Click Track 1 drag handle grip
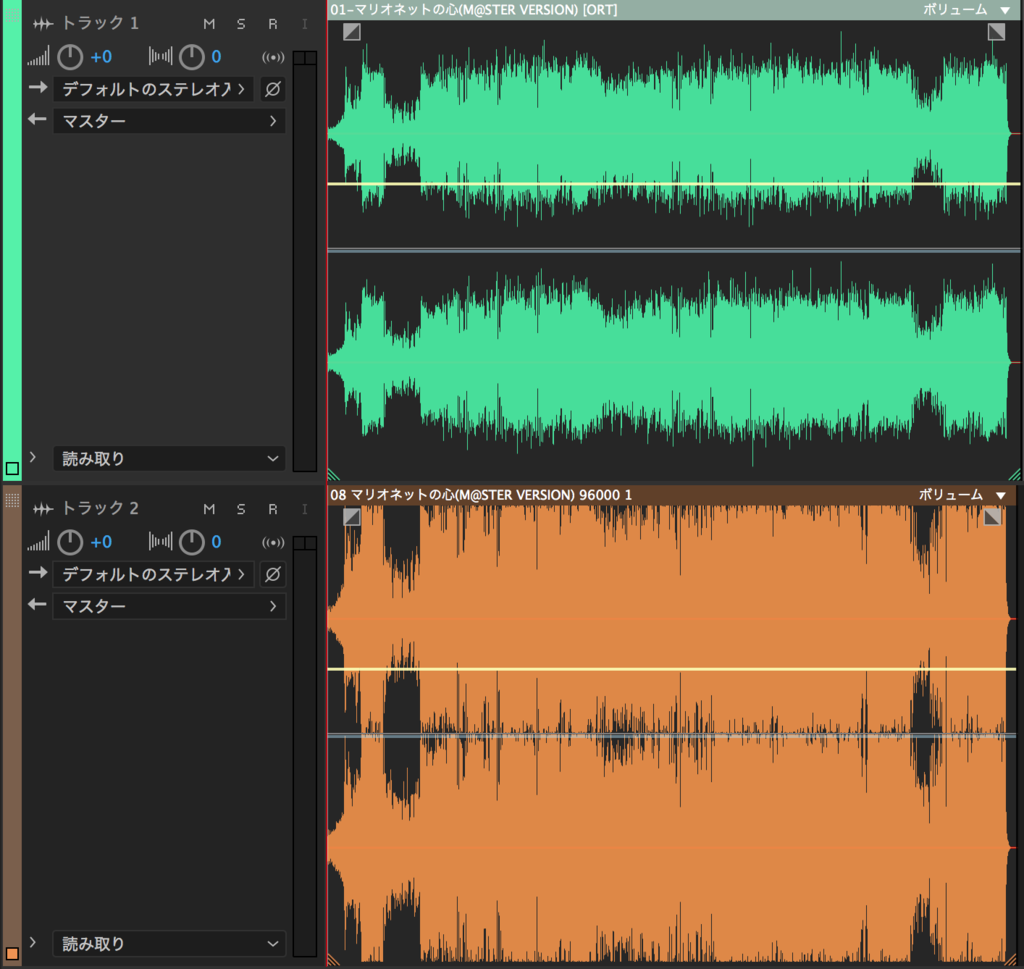Screen dimensions: 1024x969 (x=12, y=14)
